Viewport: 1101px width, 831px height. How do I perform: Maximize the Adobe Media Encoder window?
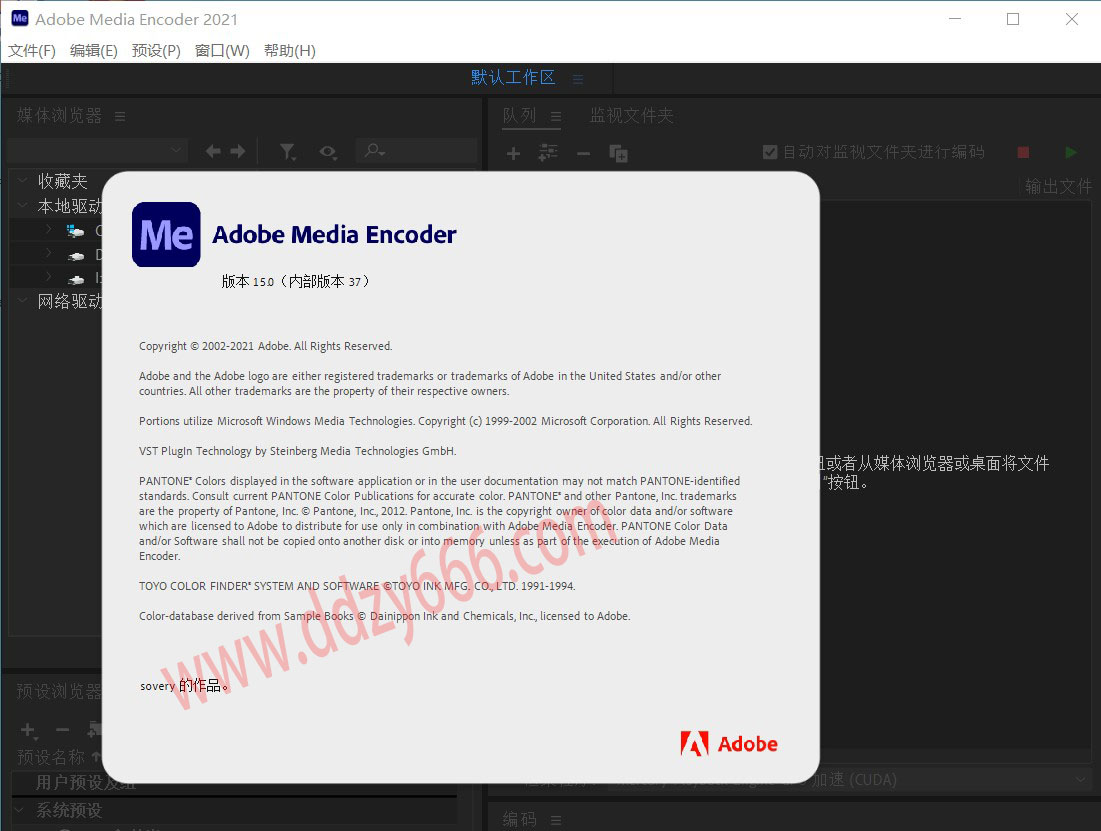point(1013,19)
